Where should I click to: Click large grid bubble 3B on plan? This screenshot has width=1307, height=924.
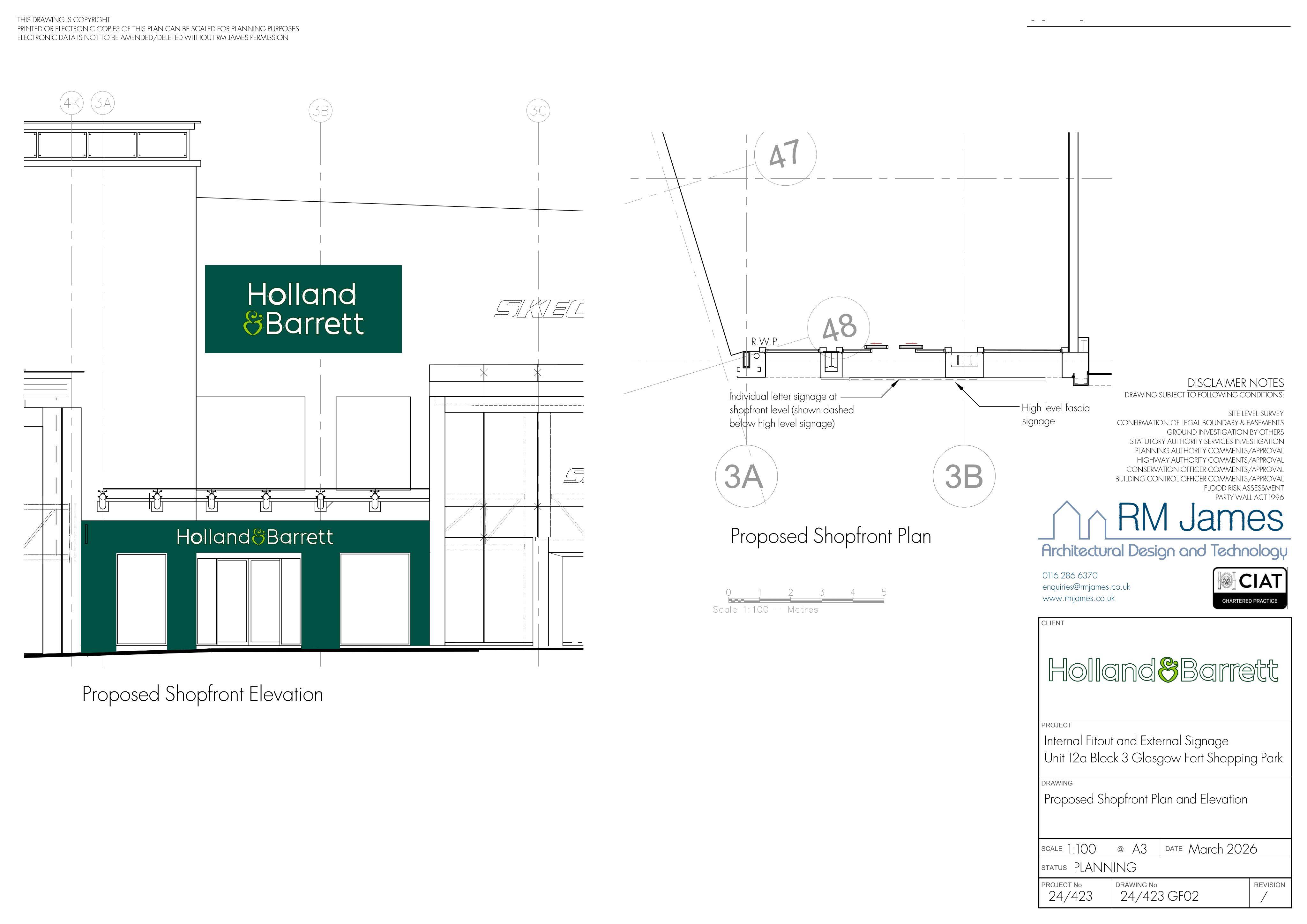(964, 477)
